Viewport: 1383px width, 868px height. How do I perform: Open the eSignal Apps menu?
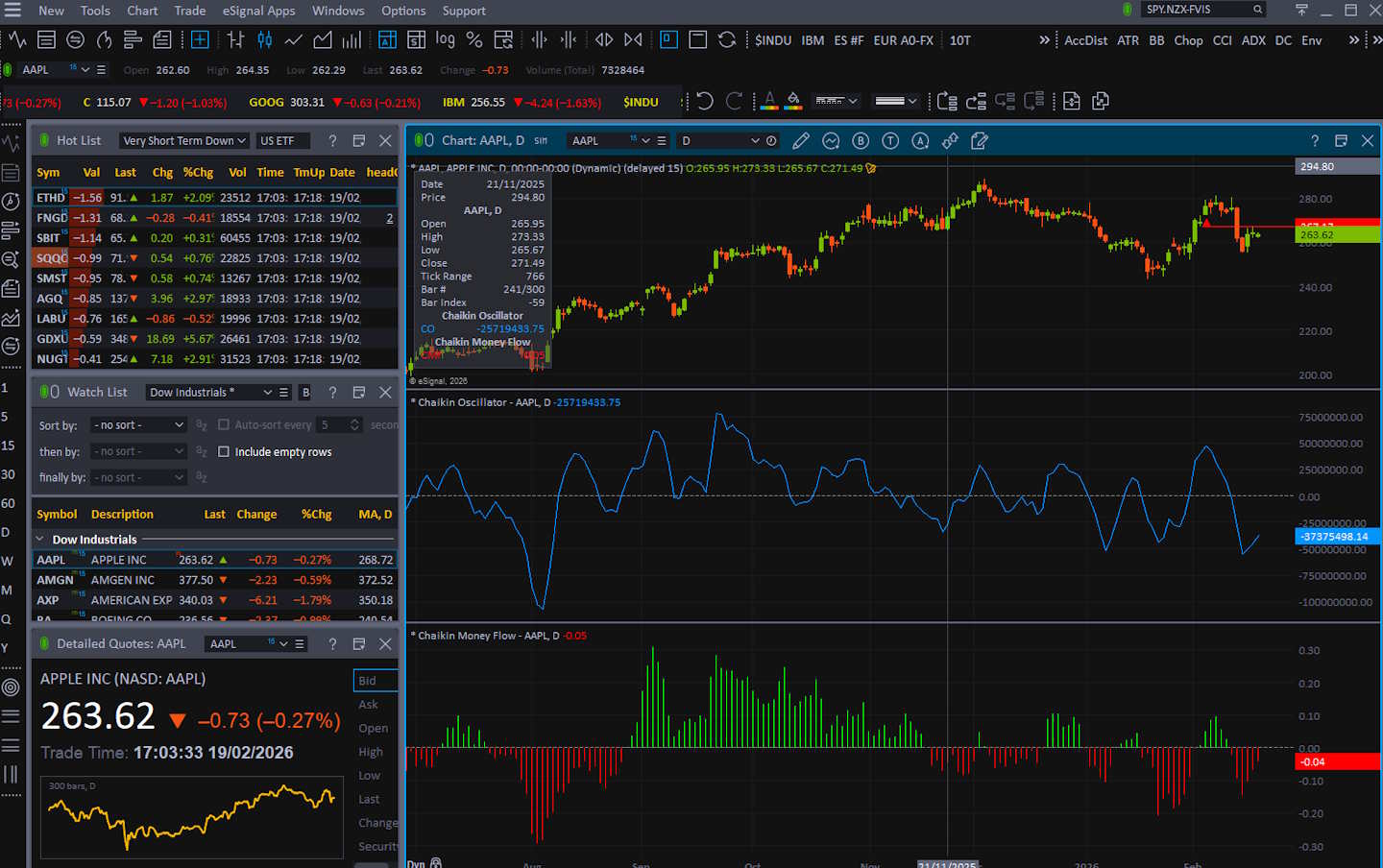coord(259,11)
